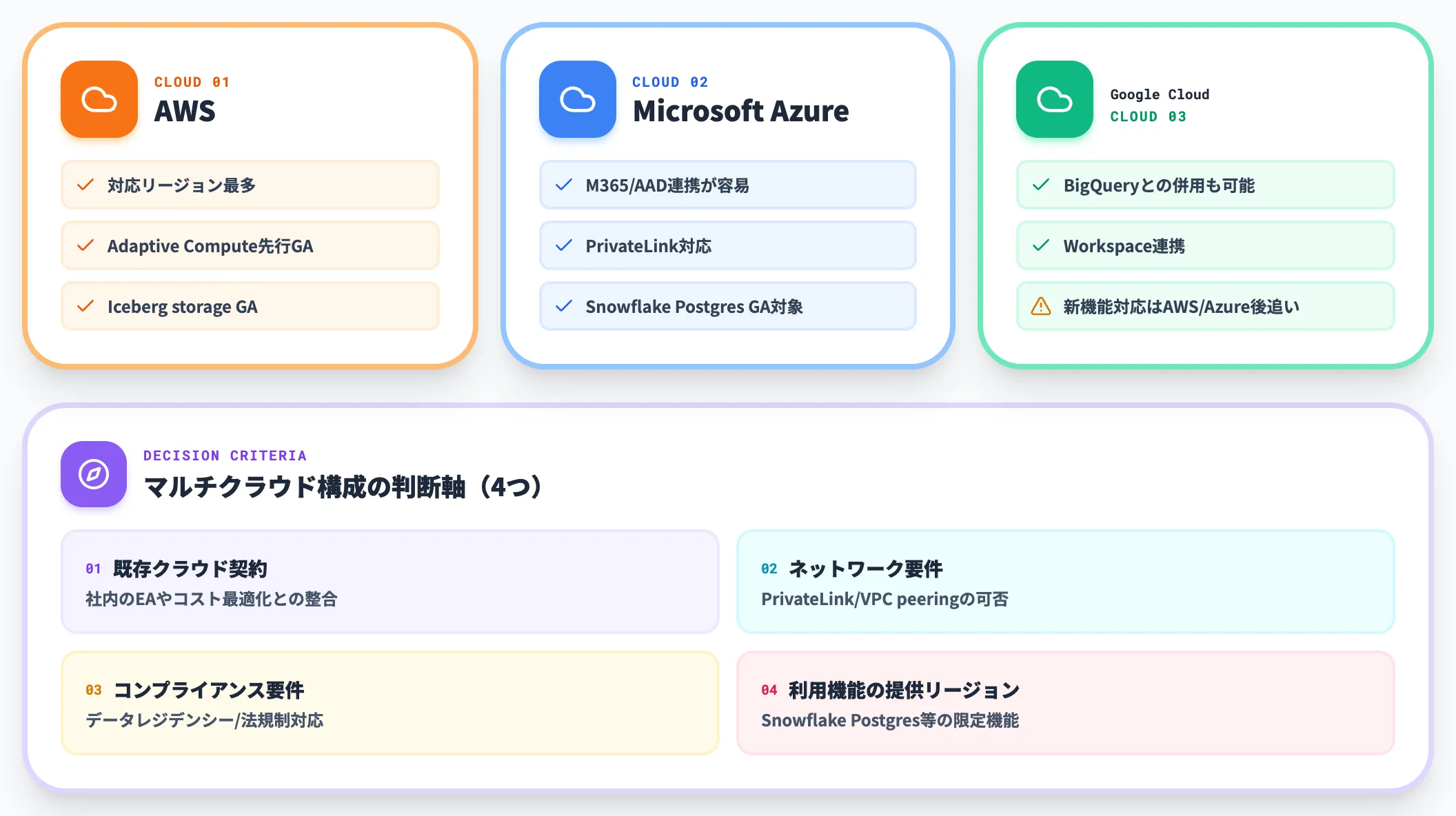This screenshot has height=816, width=1456.
Task: Click the 既存クラウド契約 title
Action: 190,569
